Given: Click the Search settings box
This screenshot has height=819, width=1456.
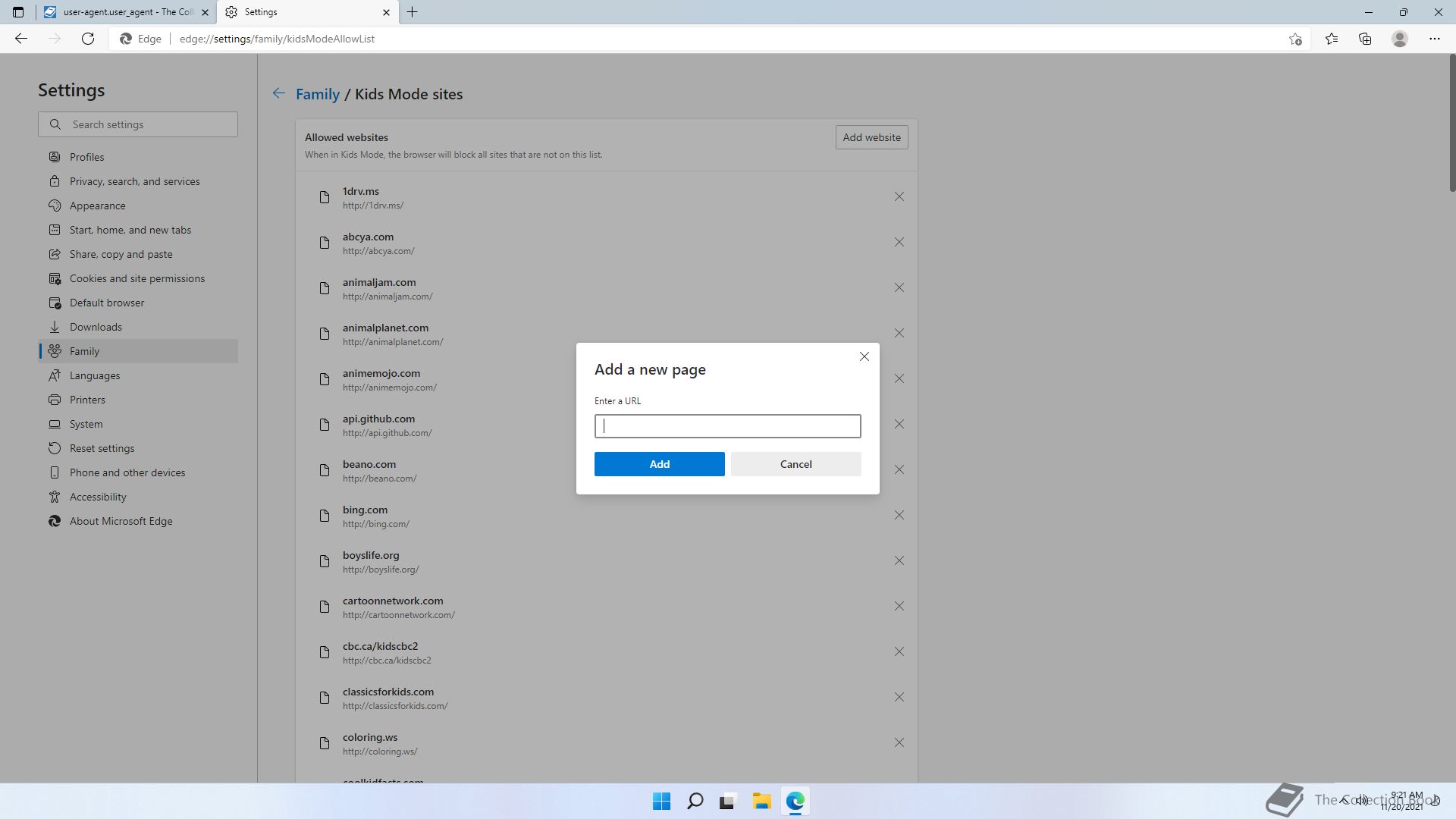Looking at the screenshot, I should (138, 124).
